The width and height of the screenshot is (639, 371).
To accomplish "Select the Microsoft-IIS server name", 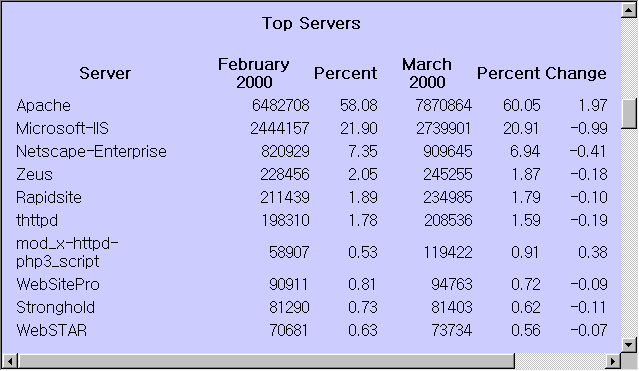I will (x=62, y=128).
